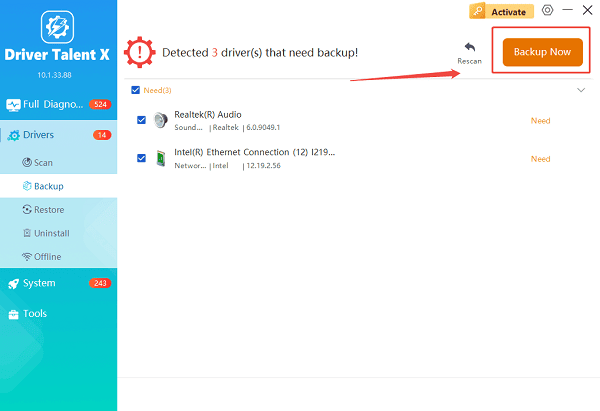Click the version number 6.0.9049.1
This screenshot has width=600, height=411.
263,127
